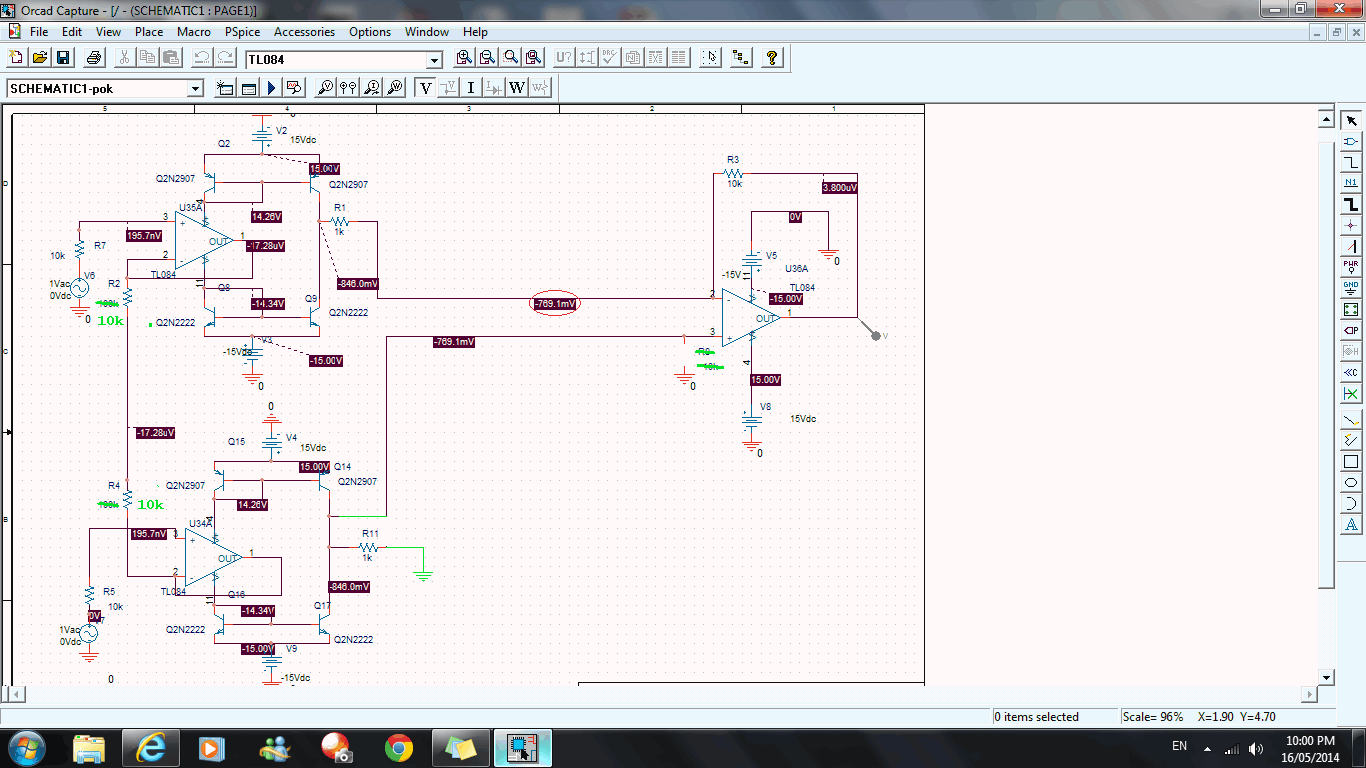
Task: Toggle bias power display W button
Action: [517, 88]
